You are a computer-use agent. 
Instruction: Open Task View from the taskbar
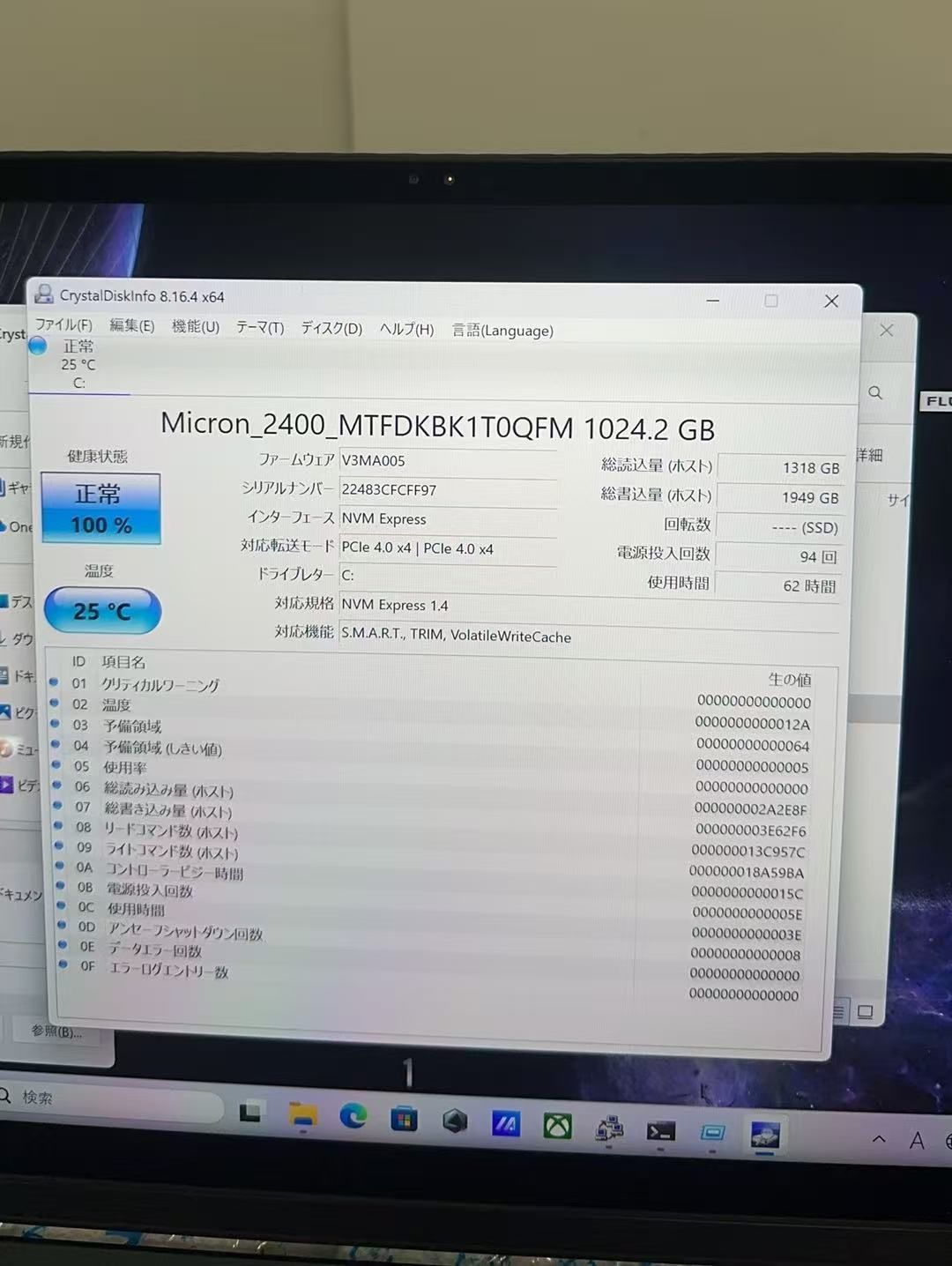pyautogui.click(x=251, y=1113)
